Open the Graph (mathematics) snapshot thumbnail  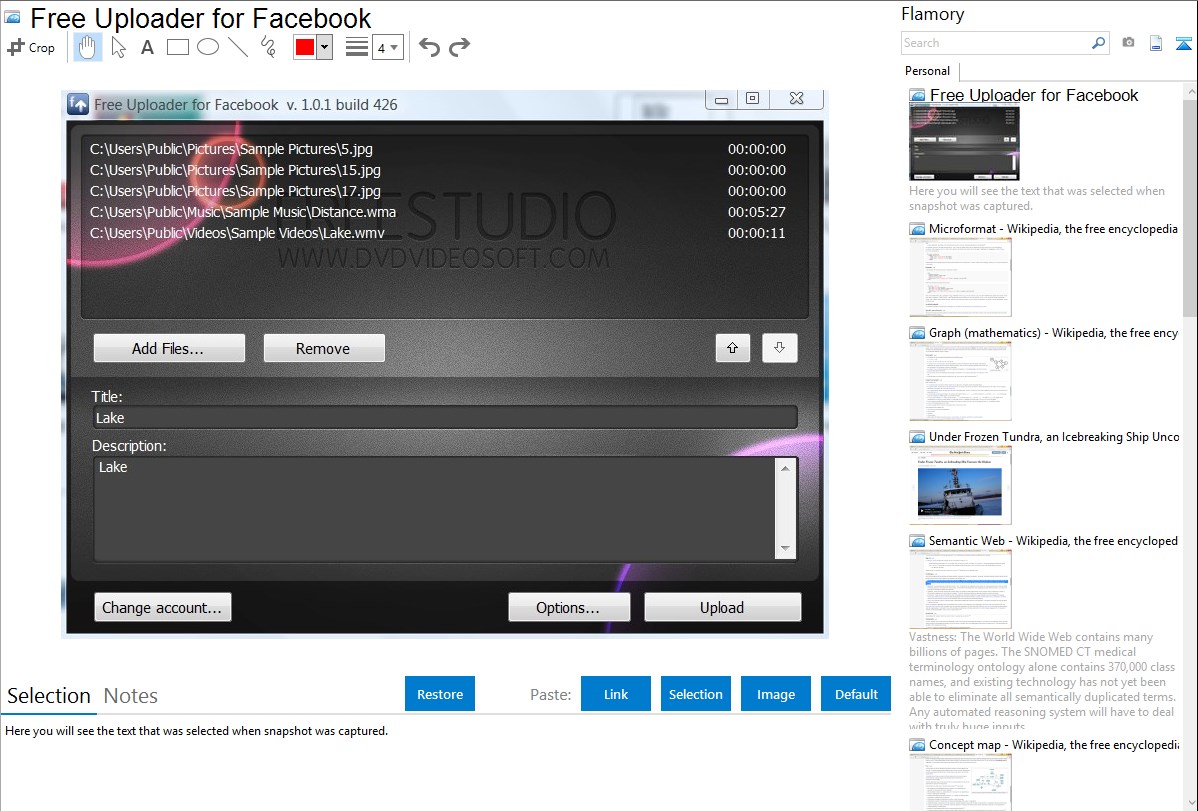point(960,381)
